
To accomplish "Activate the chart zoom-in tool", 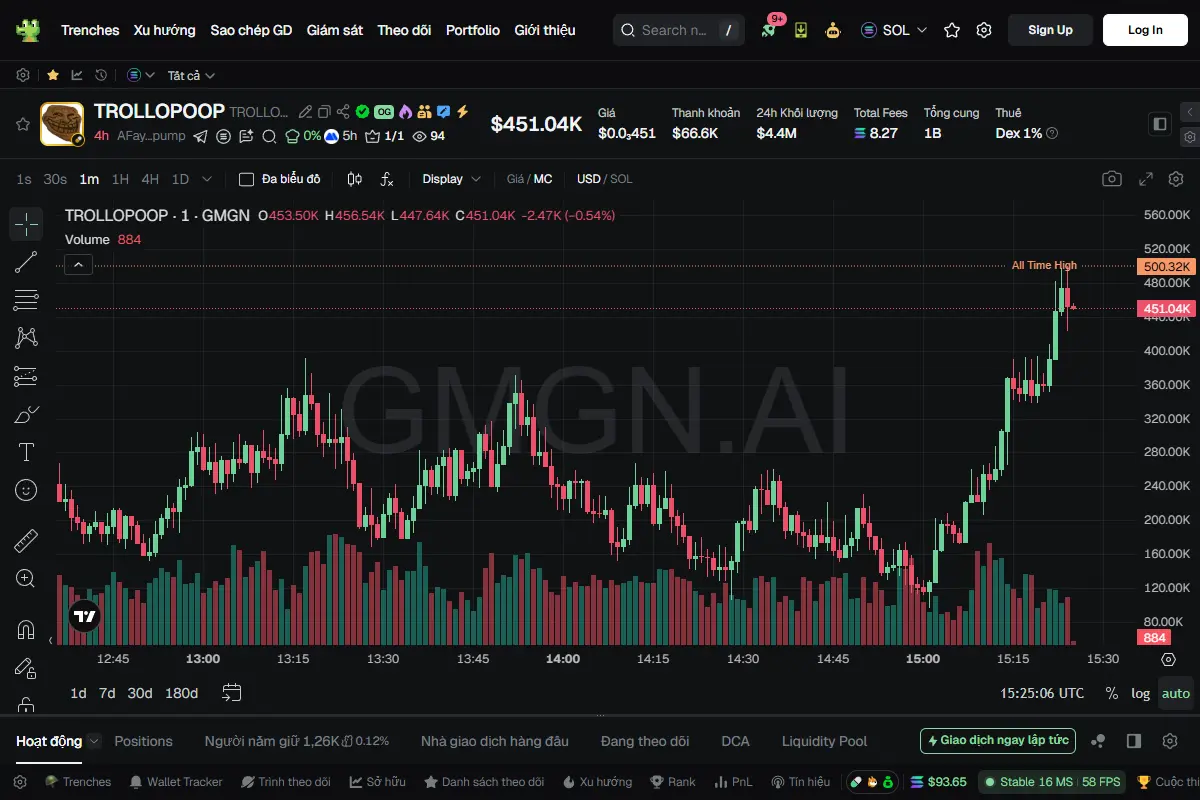I will [26, 579].
